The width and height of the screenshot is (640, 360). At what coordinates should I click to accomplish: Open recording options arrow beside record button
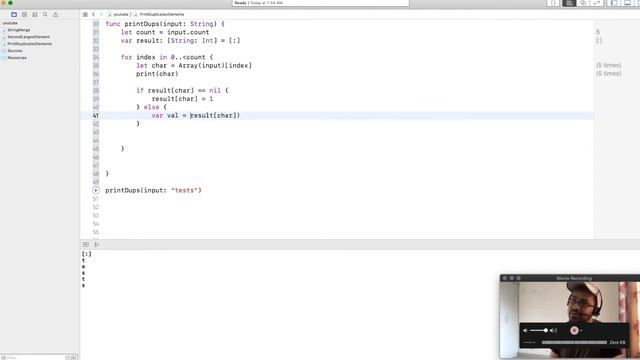pos(581,331)
